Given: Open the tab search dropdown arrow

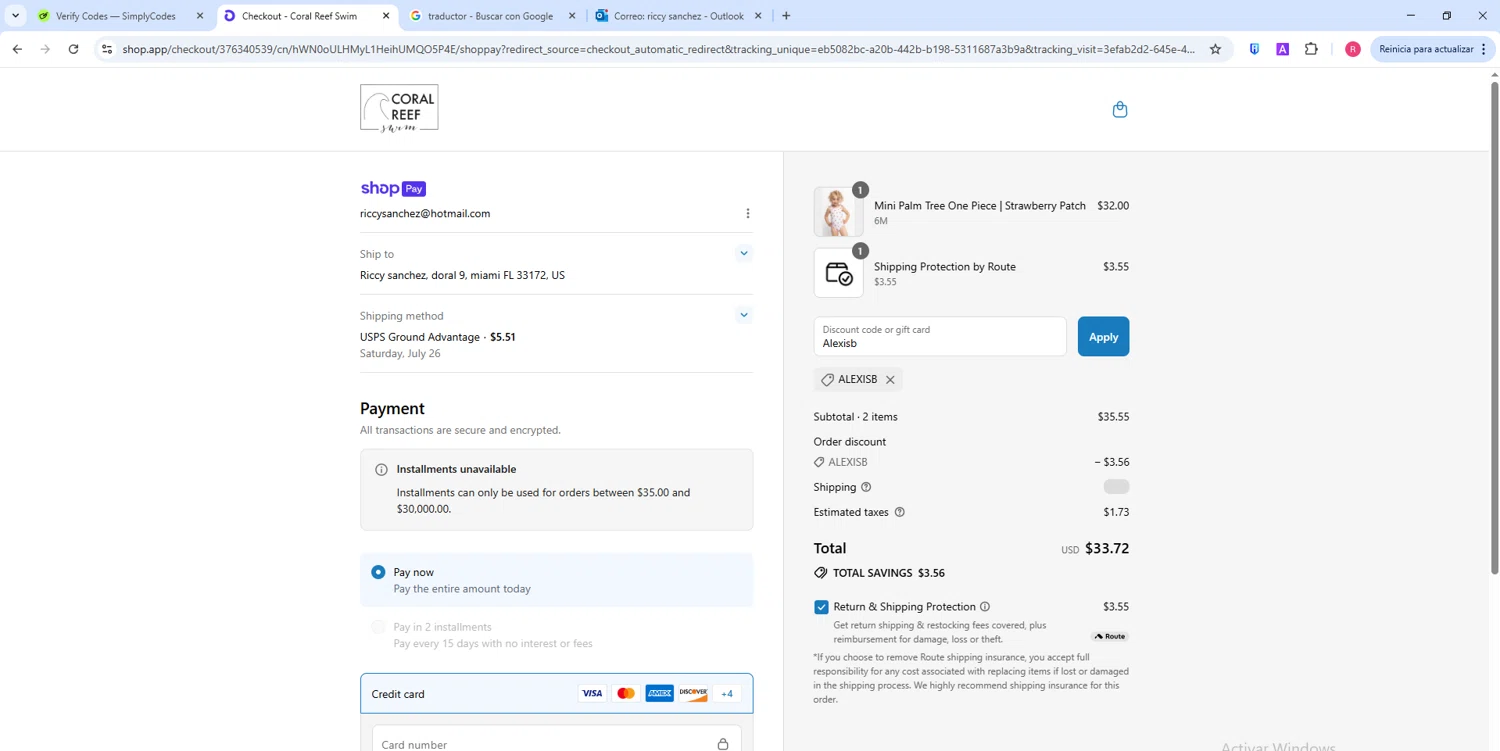Looking at the screenshot, I should point(15,16).
